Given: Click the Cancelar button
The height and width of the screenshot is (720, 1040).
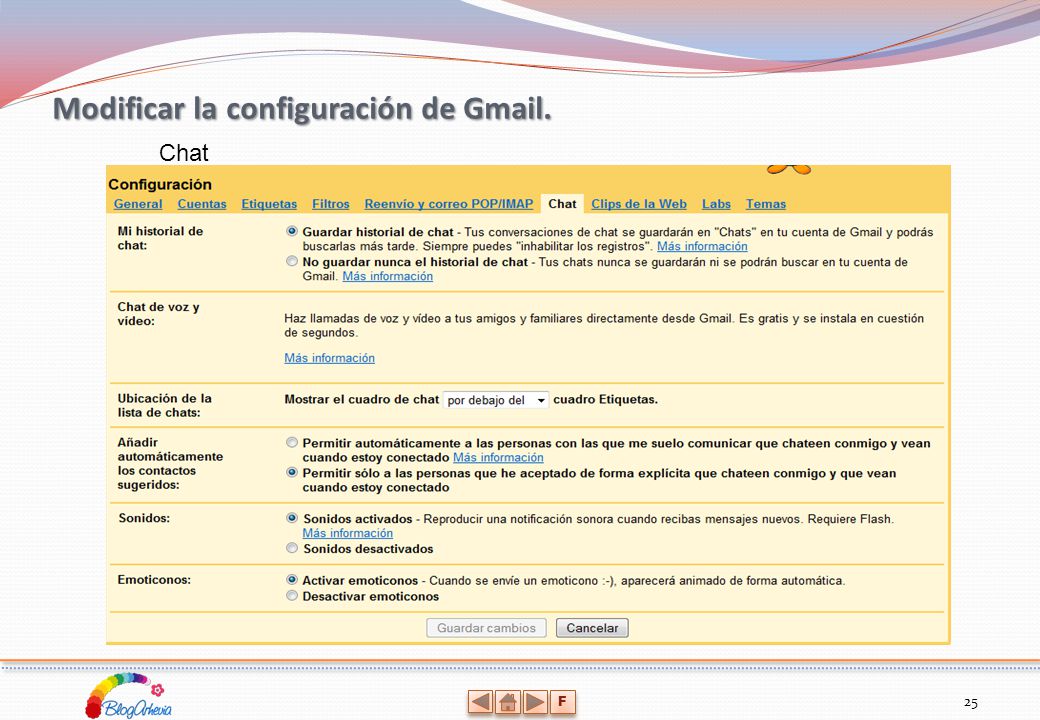Looking at the screenshot, I should point(592,628).
